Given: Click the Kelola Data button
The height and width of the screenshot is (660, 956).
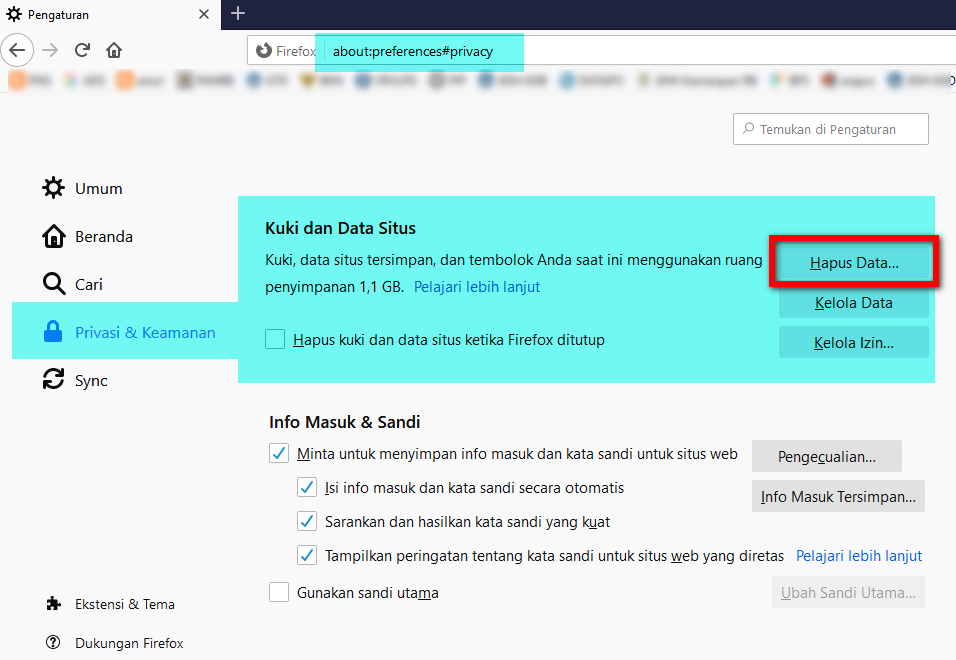Looking at the screenshot, I should click(x=854, y=302).
